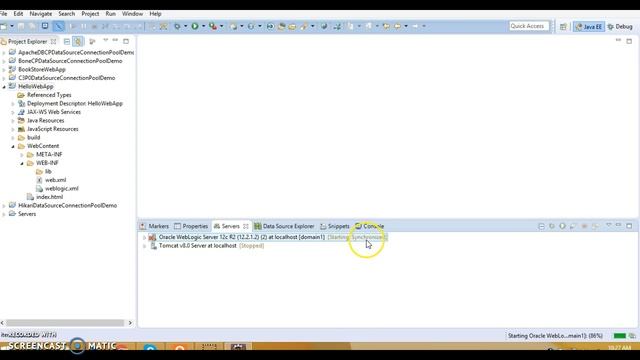Image resolution: width=640 pixels, height=360 pixels.
Task: Open the Run button dropdown arrow
Action: click(x=203, y=26)
